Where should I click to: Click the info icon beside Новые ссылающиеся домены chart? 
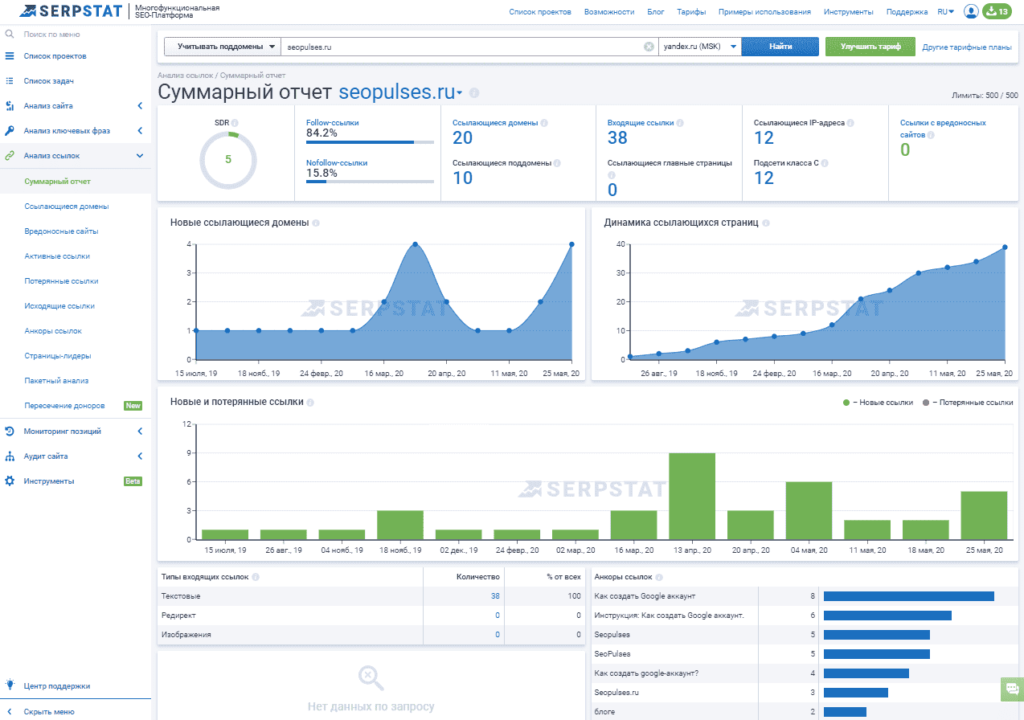pos(316,223)
